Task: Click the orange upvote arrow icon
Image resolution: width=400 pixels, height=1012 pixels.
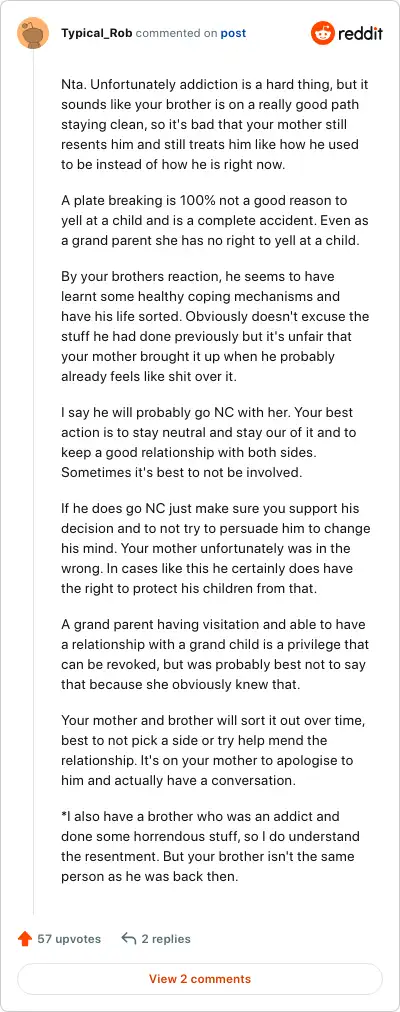Action: click(x=25, y=938)
